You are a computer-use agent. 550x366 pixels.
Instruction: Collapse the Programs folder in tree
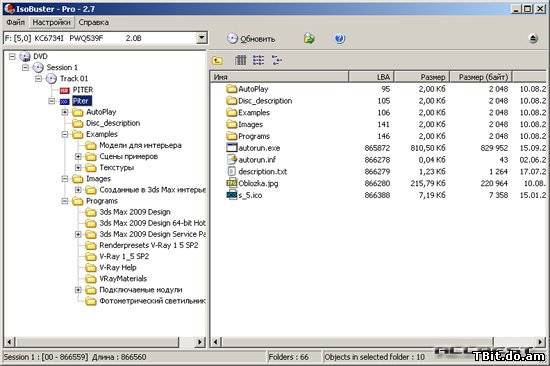tap(65, 201)
